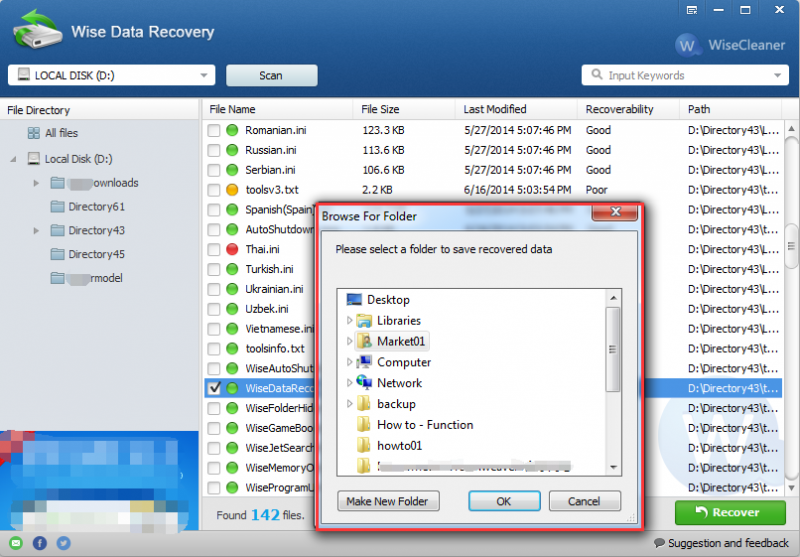Select Directory61 folder in tree
This screenshot has height=557, width=800.
(87, 207)
